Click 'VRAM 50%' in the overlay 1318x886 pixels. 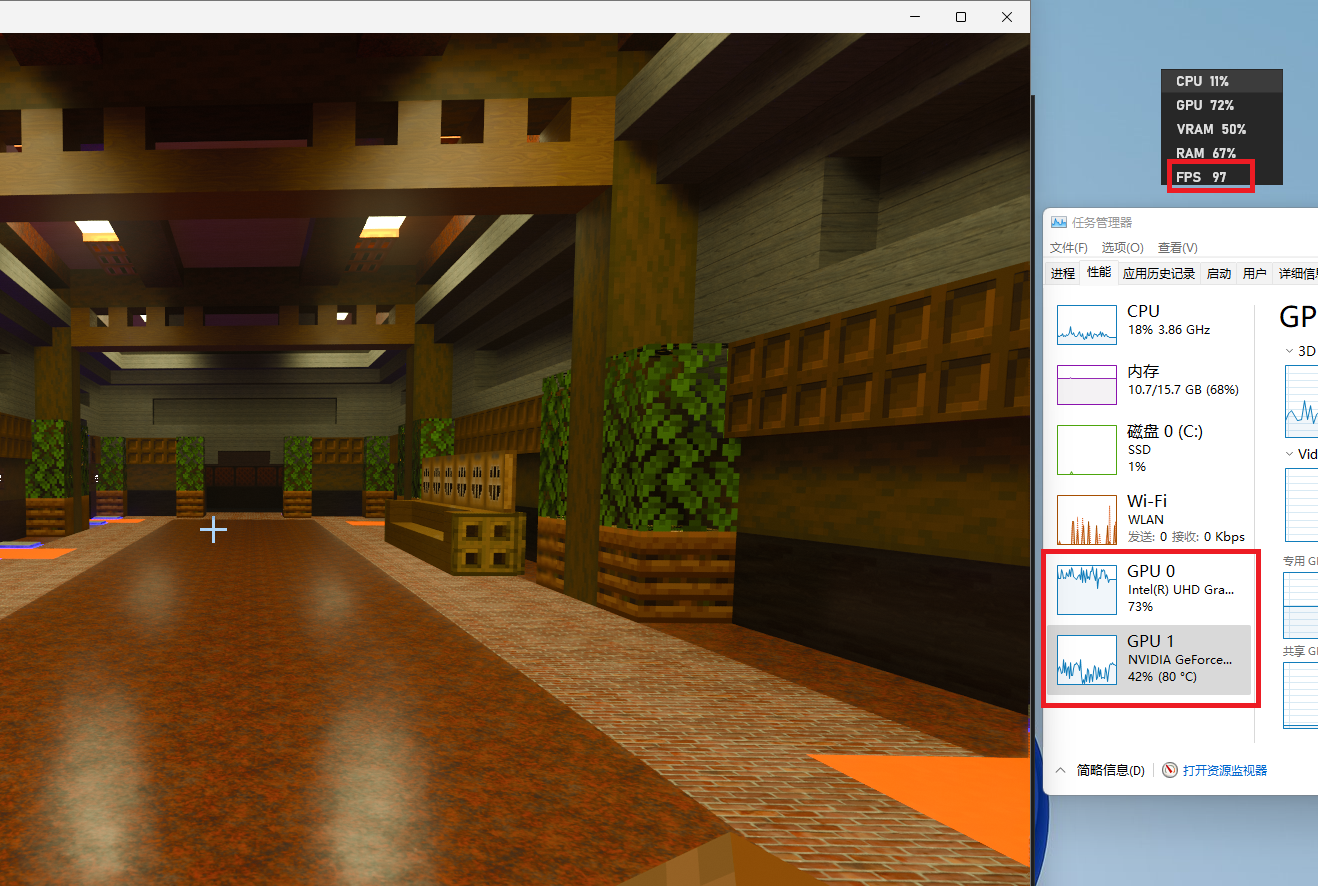(1211, 129)
